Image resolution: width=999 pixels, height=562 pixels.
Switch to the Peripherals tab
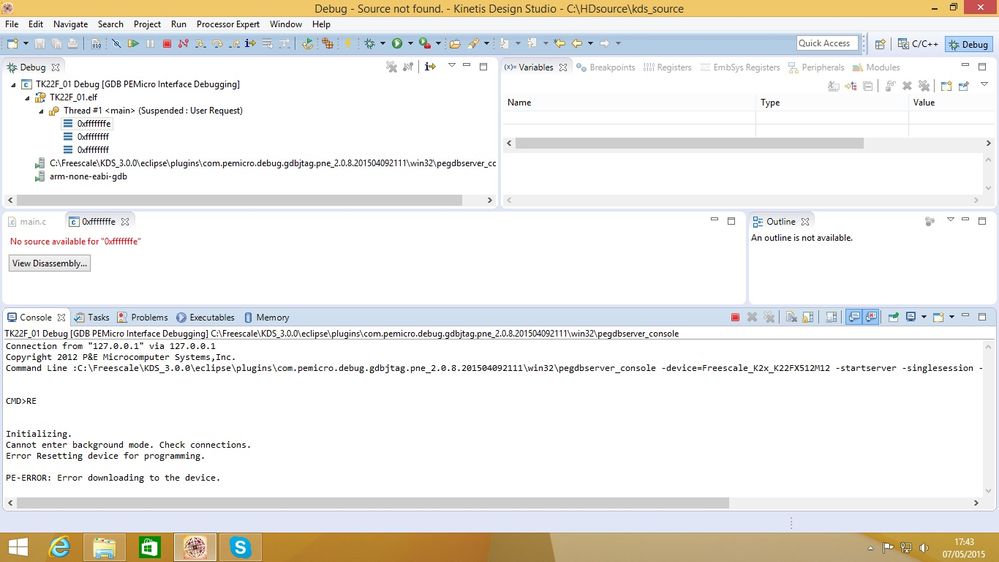pyautogui.click(x=816, y=67)
